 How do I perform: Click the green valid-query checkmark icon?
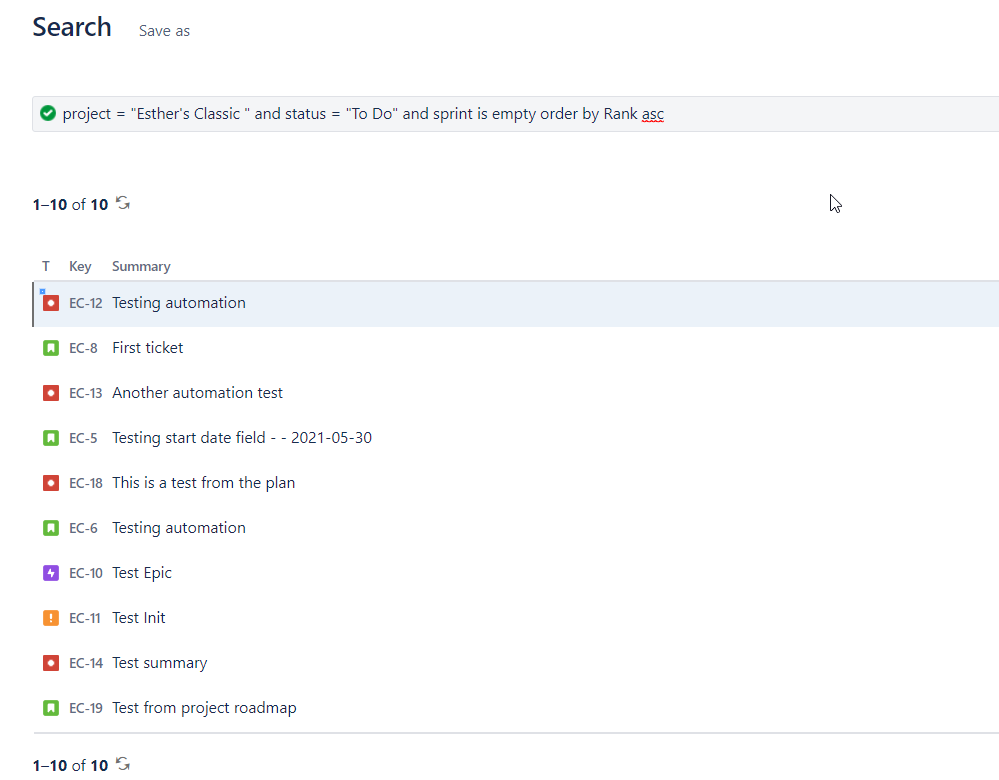click(47, 113)
